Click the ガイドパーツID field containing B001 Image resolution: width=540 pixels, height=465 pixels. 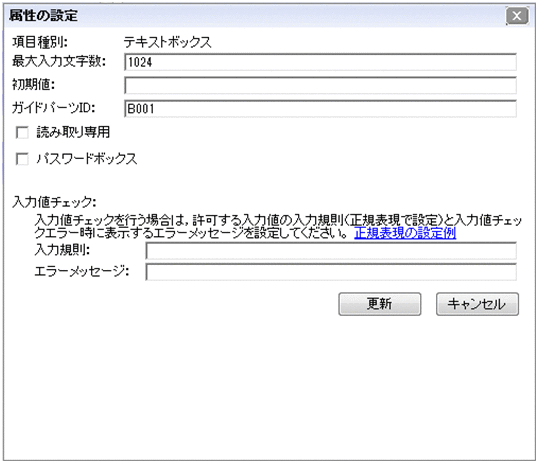click(320, 109)
